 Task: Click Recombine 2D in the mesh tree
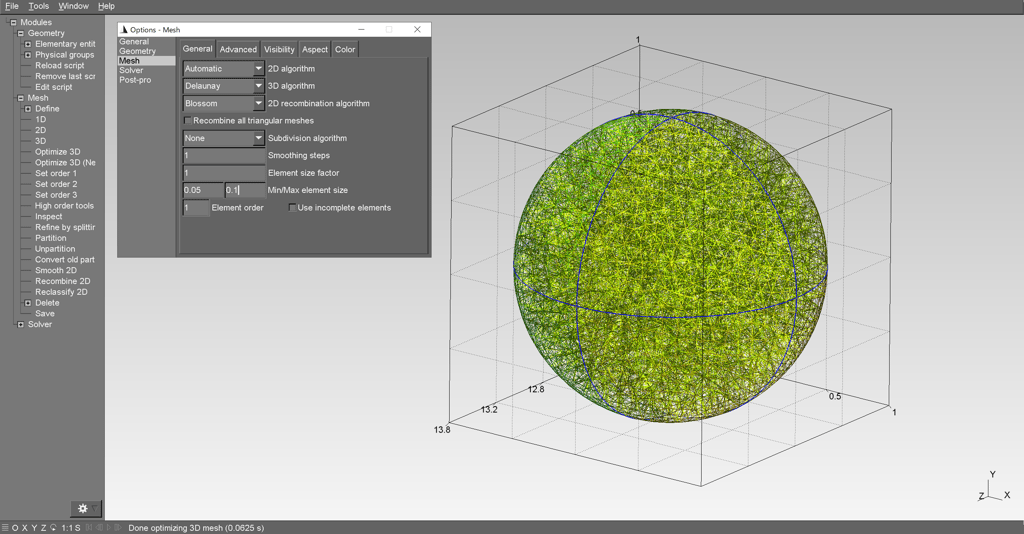pyautogui.click(x=62, y=281)
